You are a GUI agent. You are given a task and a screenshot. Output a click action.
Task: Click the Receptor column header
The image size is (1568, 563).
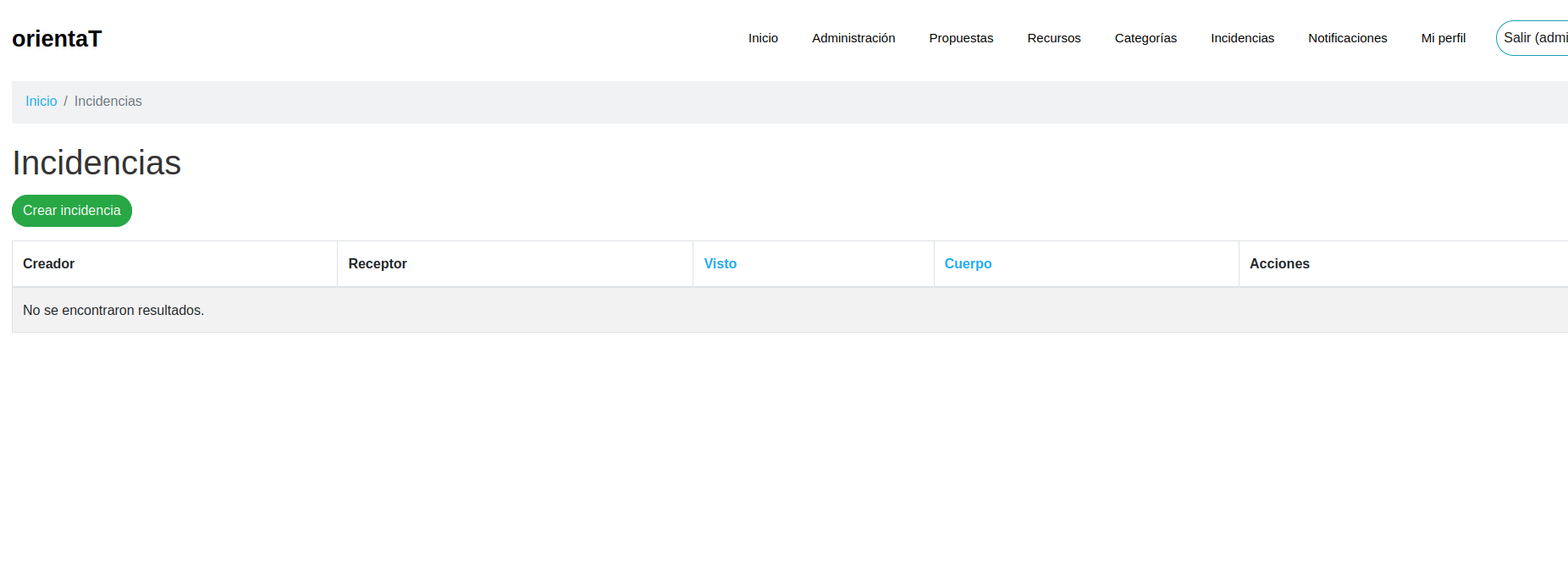point(377,264)
